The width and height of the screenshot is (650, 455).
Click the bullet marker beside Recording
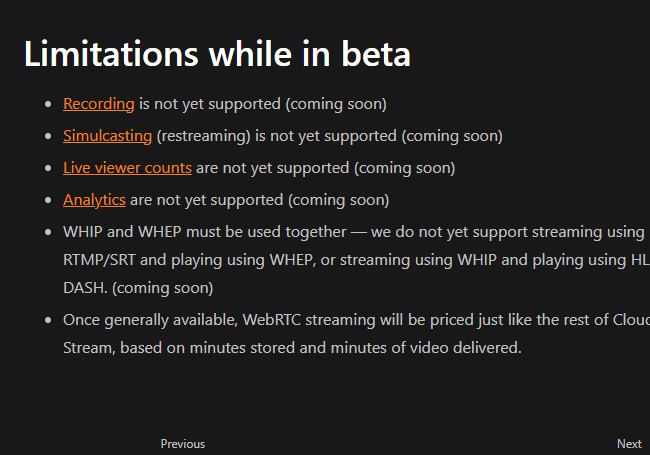49,104
